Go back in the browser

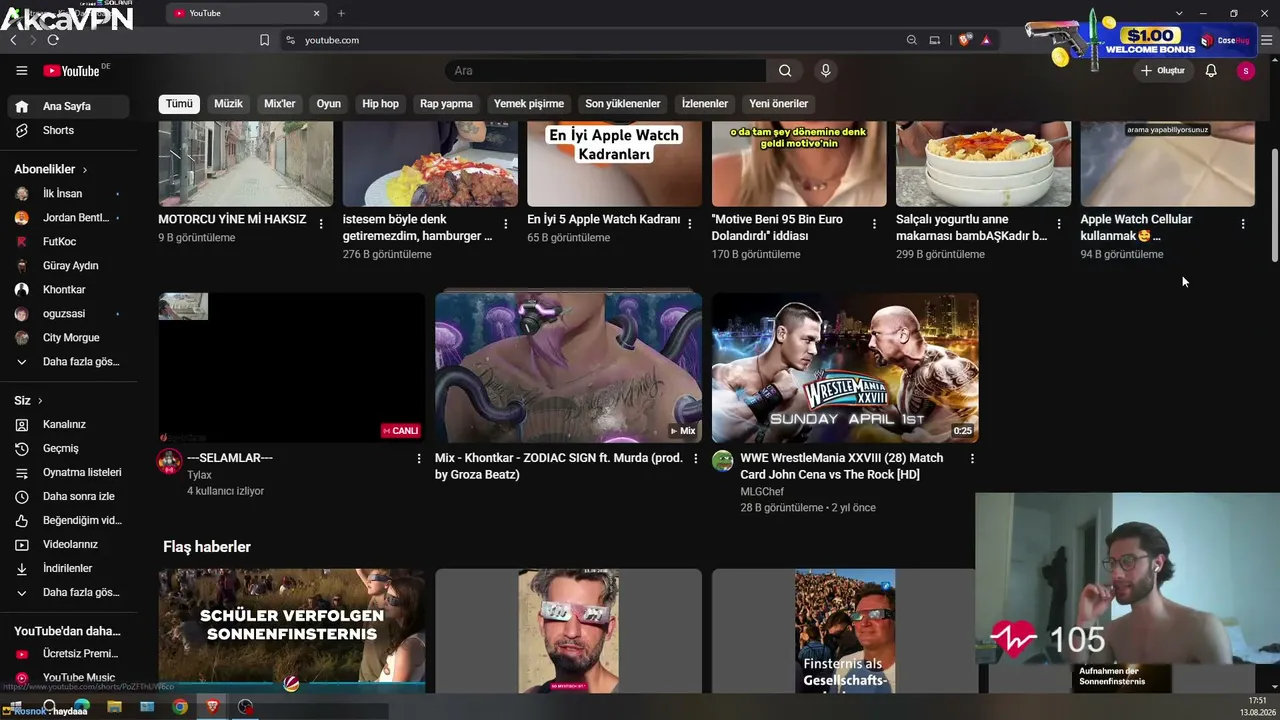pyautogui.click(x=13, y=40)
